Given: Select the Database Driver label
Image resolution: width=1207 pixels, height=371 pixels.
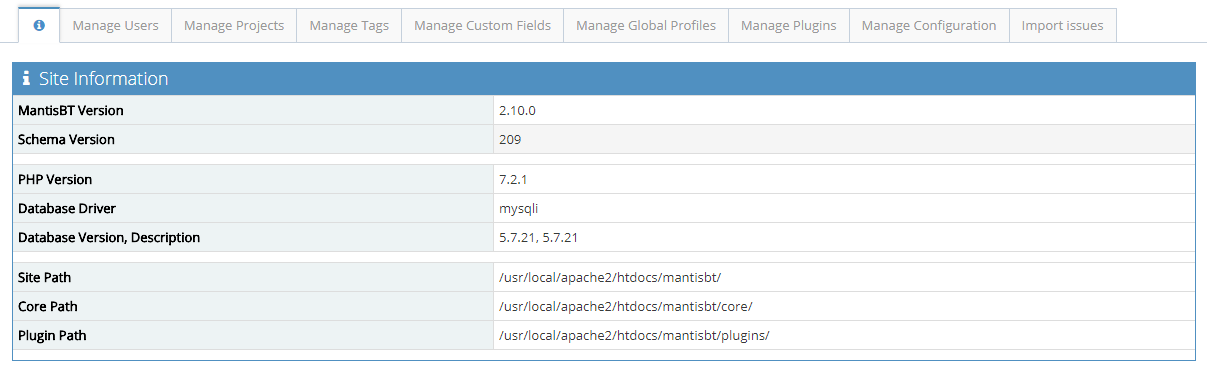Looking at the screenshot, I should (66, 208).
